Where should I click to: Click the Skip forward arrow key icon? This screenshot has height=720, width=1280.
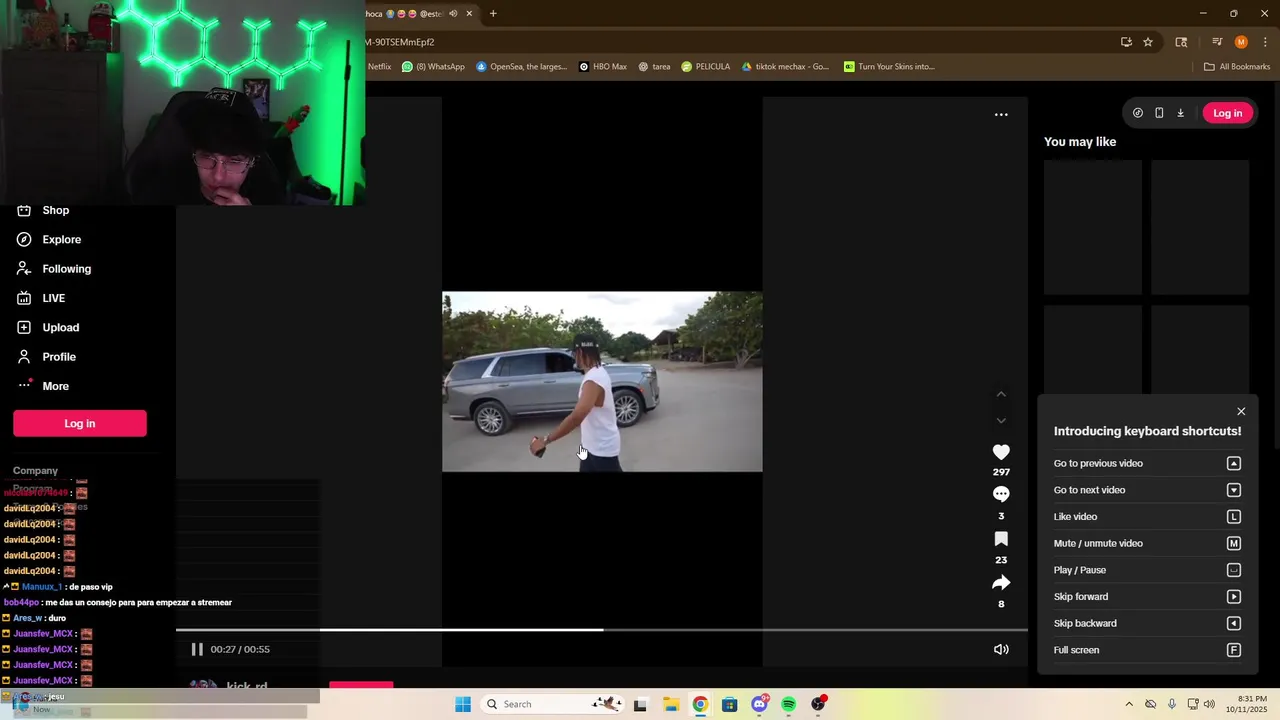pos(1234,597)
